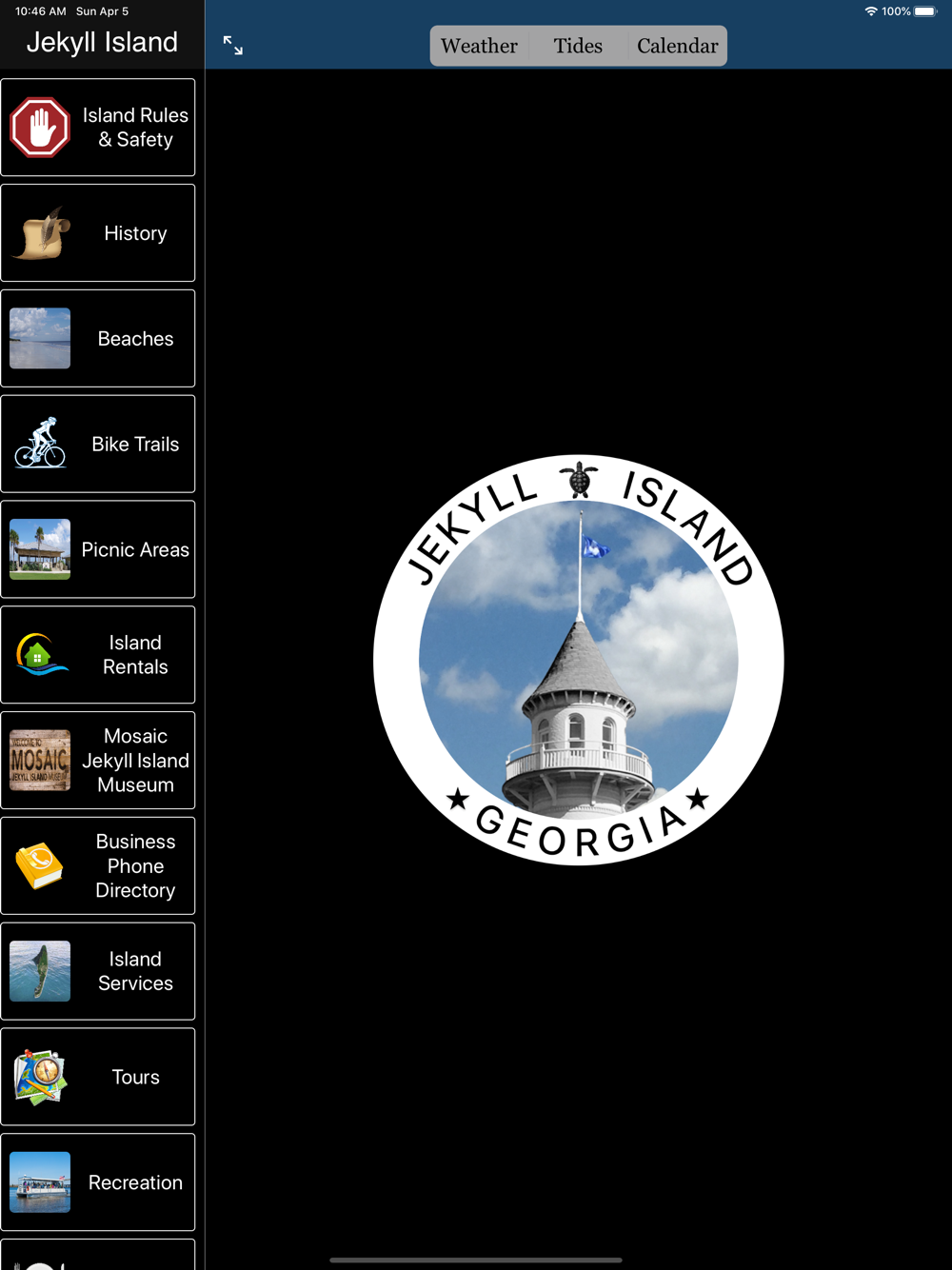Image resolution: width=952 pixels, height=1270 pixels.
Task: Select the Tours label
Action: coord(135,1077)
